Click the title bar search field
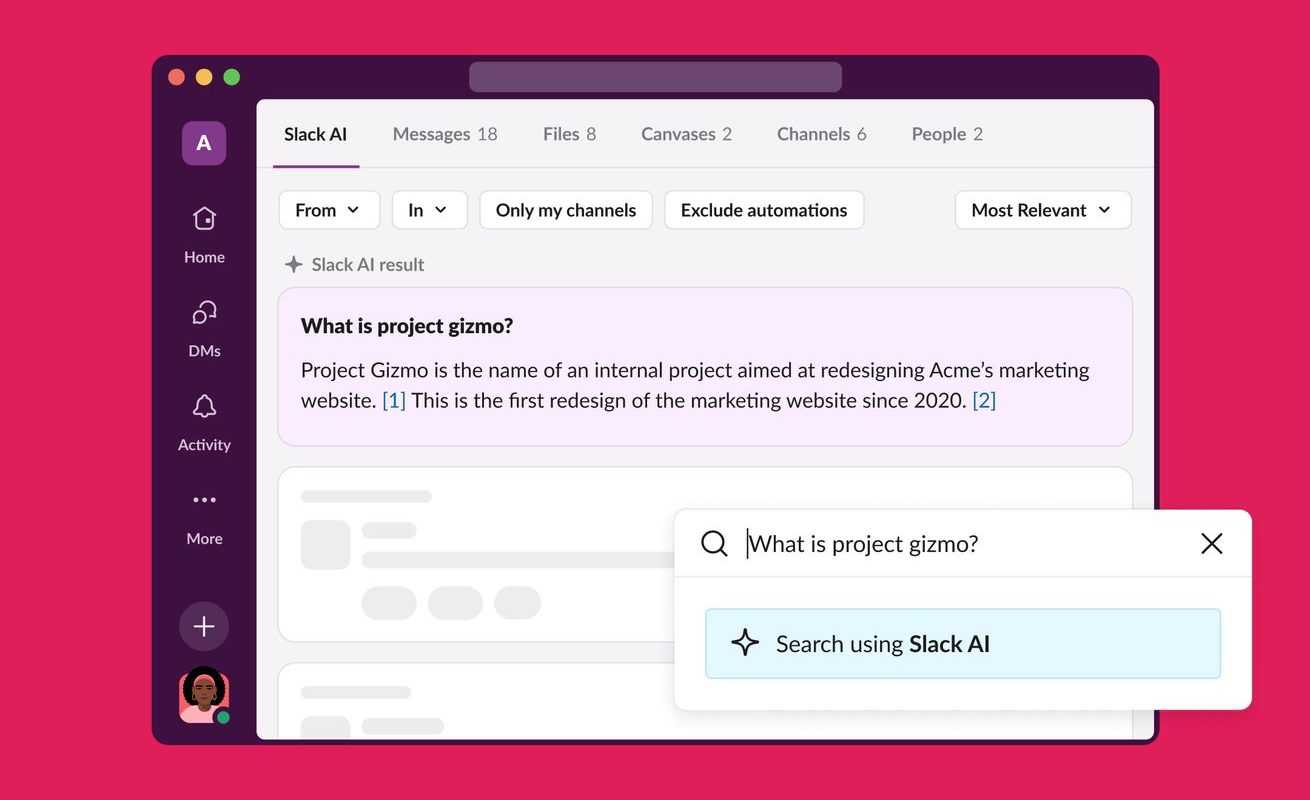The height and width of the screenshot is (800, 1310). coord(655,77)
